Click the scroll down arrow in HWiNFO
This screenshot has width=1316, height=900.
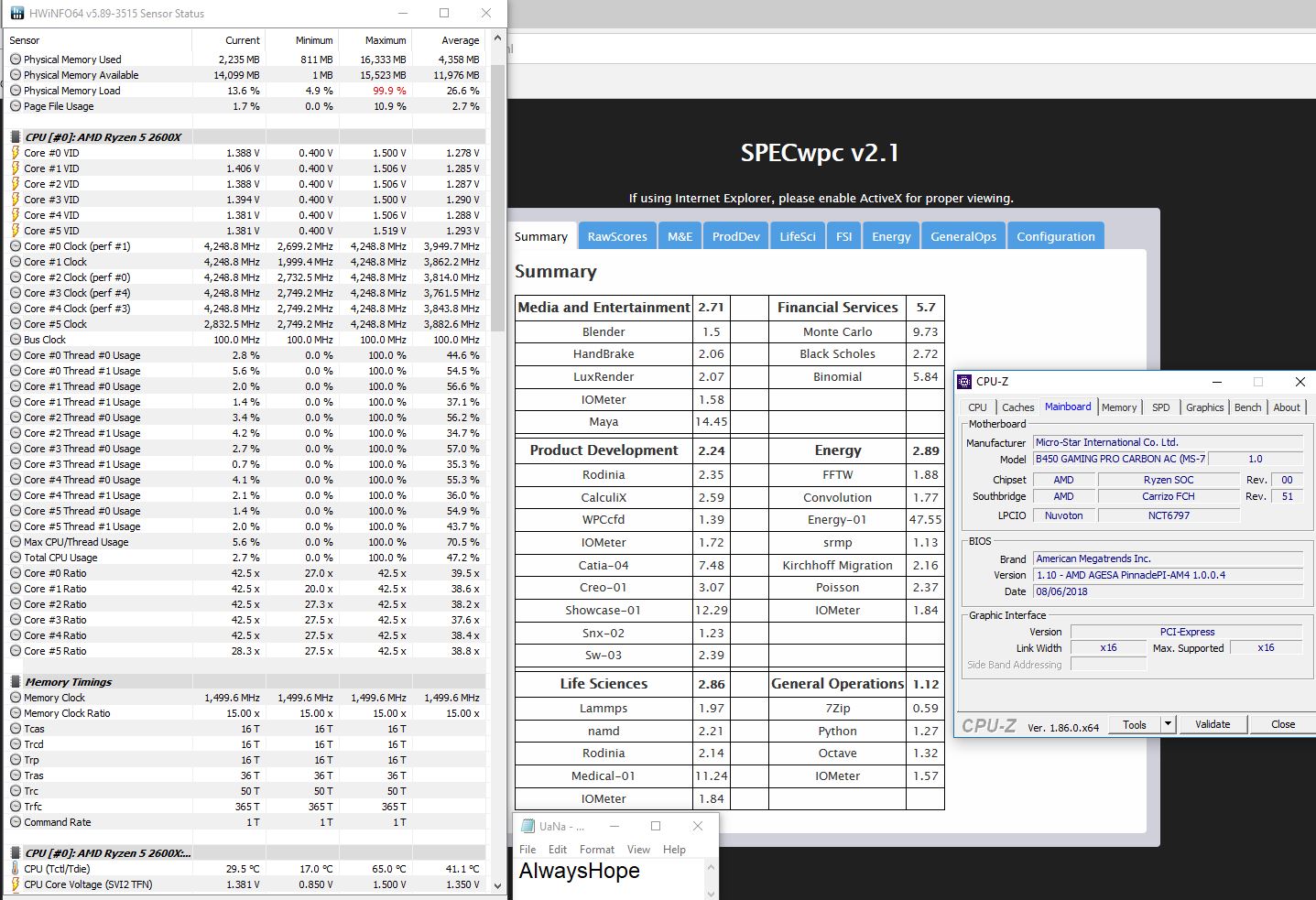point(497,885)
